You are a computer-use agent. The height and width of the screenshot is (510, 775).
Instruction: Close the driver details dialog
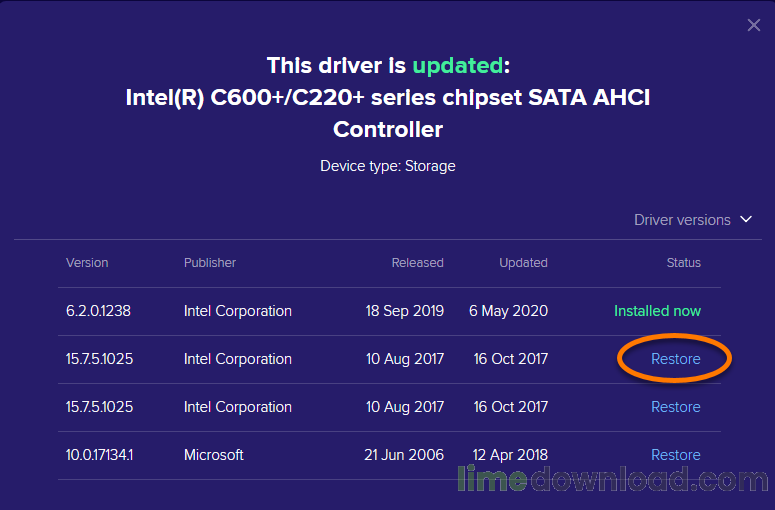[754, 25]
